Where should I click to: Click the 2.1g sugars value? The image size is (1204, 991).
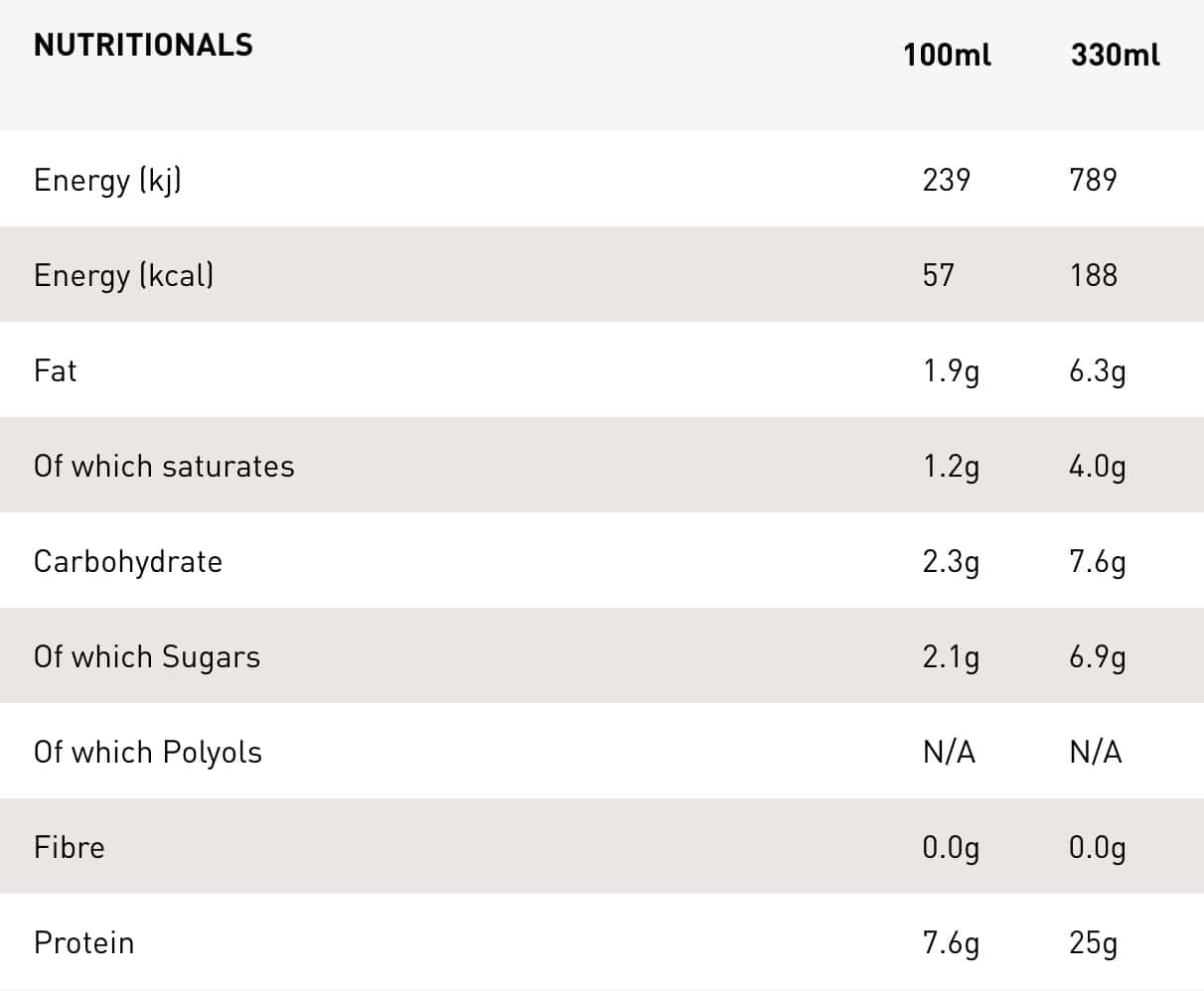click(951, 657)
